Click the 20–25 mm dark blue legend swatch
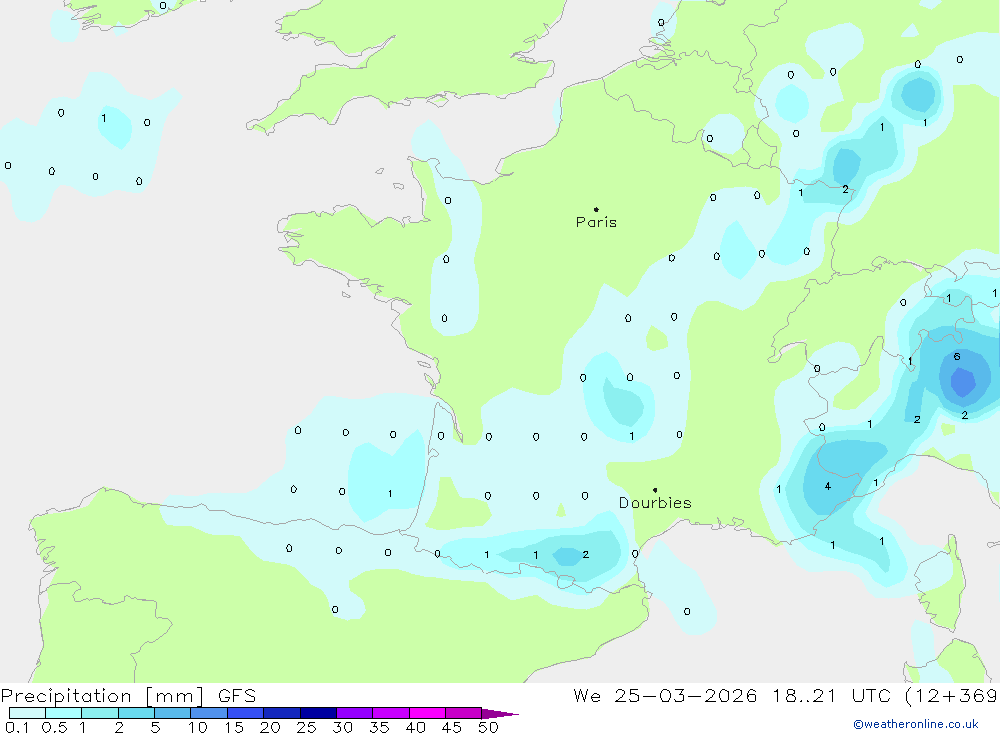The height and width of the screenshot is (733, 1000). tap(282, 713)
